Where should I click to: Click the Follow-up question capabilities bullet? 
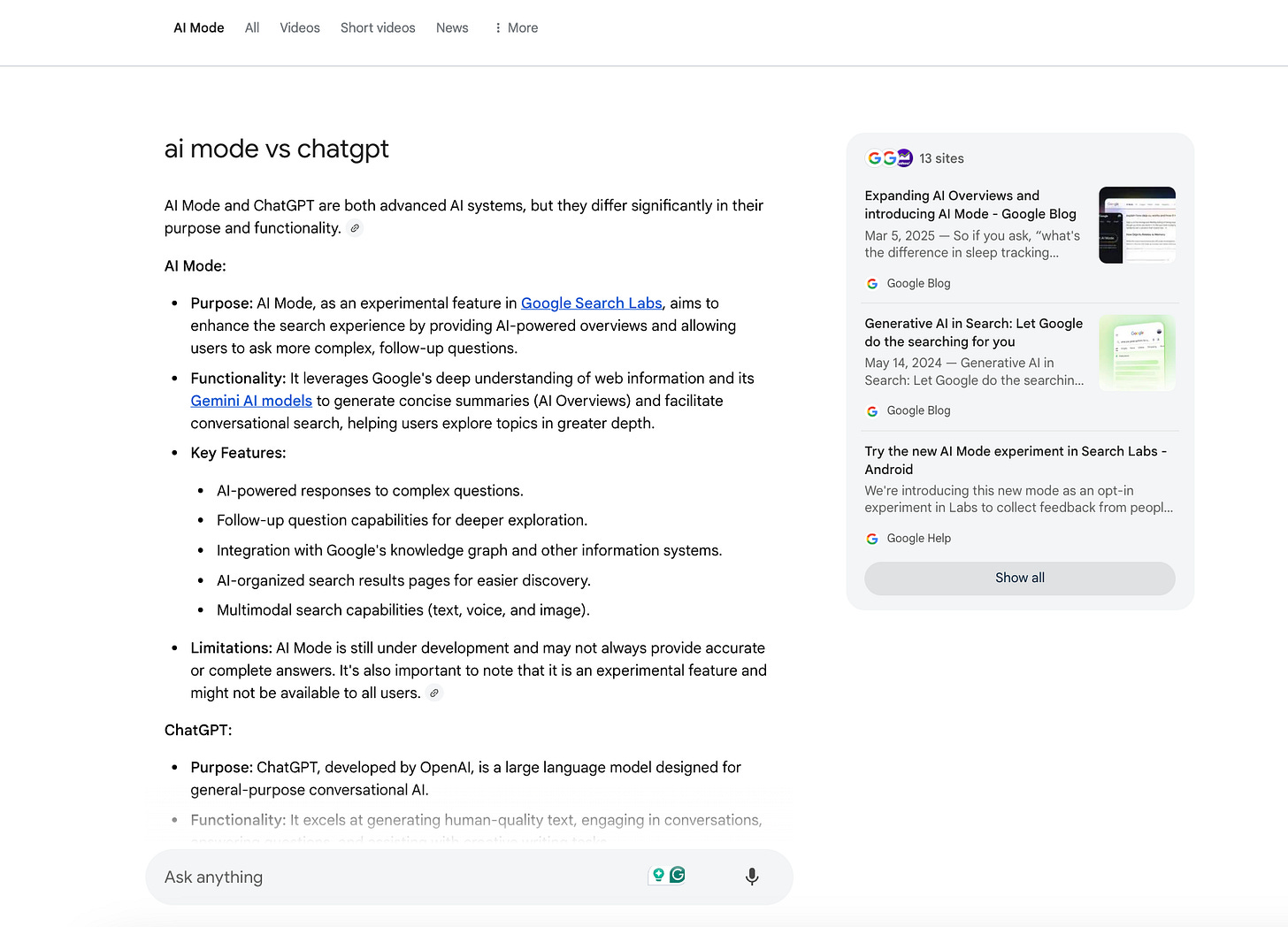coord(402,521)
